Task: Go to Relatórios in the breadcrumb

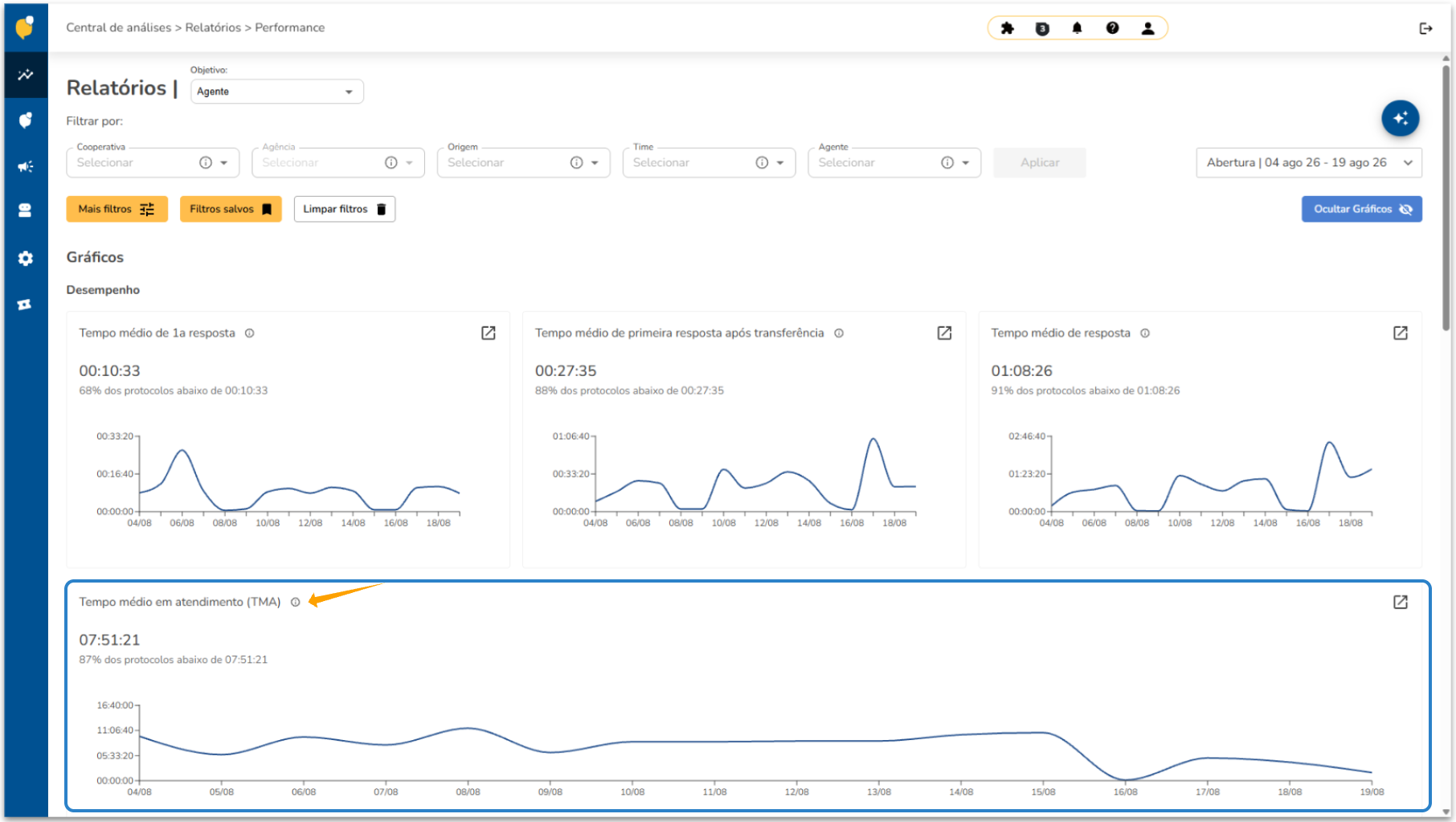Action: point(213,27)
